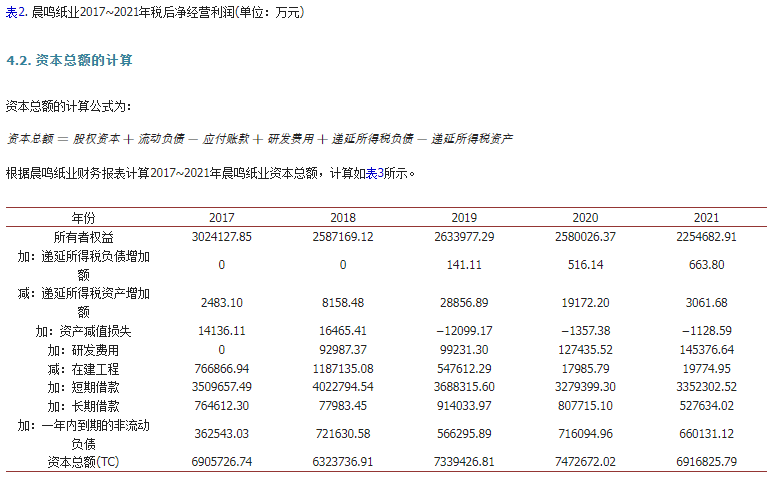Click the value 516.14
Viewport: 776px width, 485px height.
pos(585,265)
